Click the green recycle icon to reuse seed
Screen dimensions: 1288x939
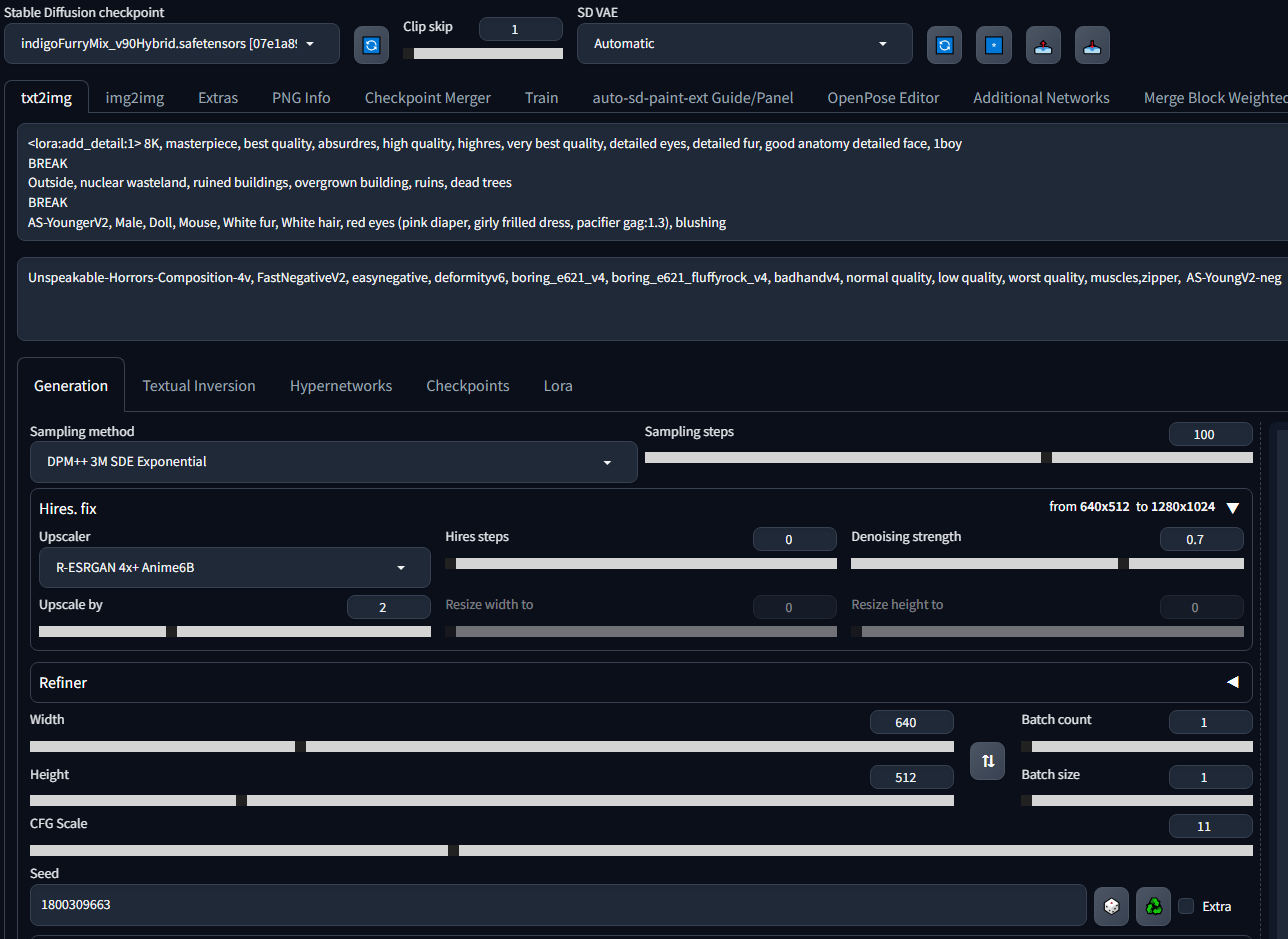click(1153, 906)
